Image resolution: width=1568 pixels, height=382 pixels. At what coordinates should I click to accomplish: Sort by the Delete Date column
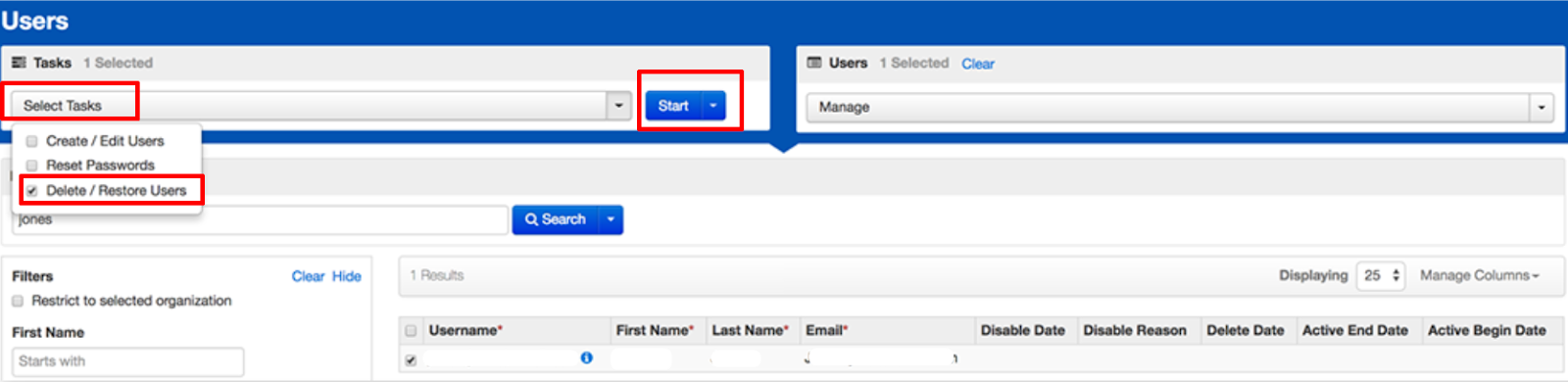point(1246,331)
